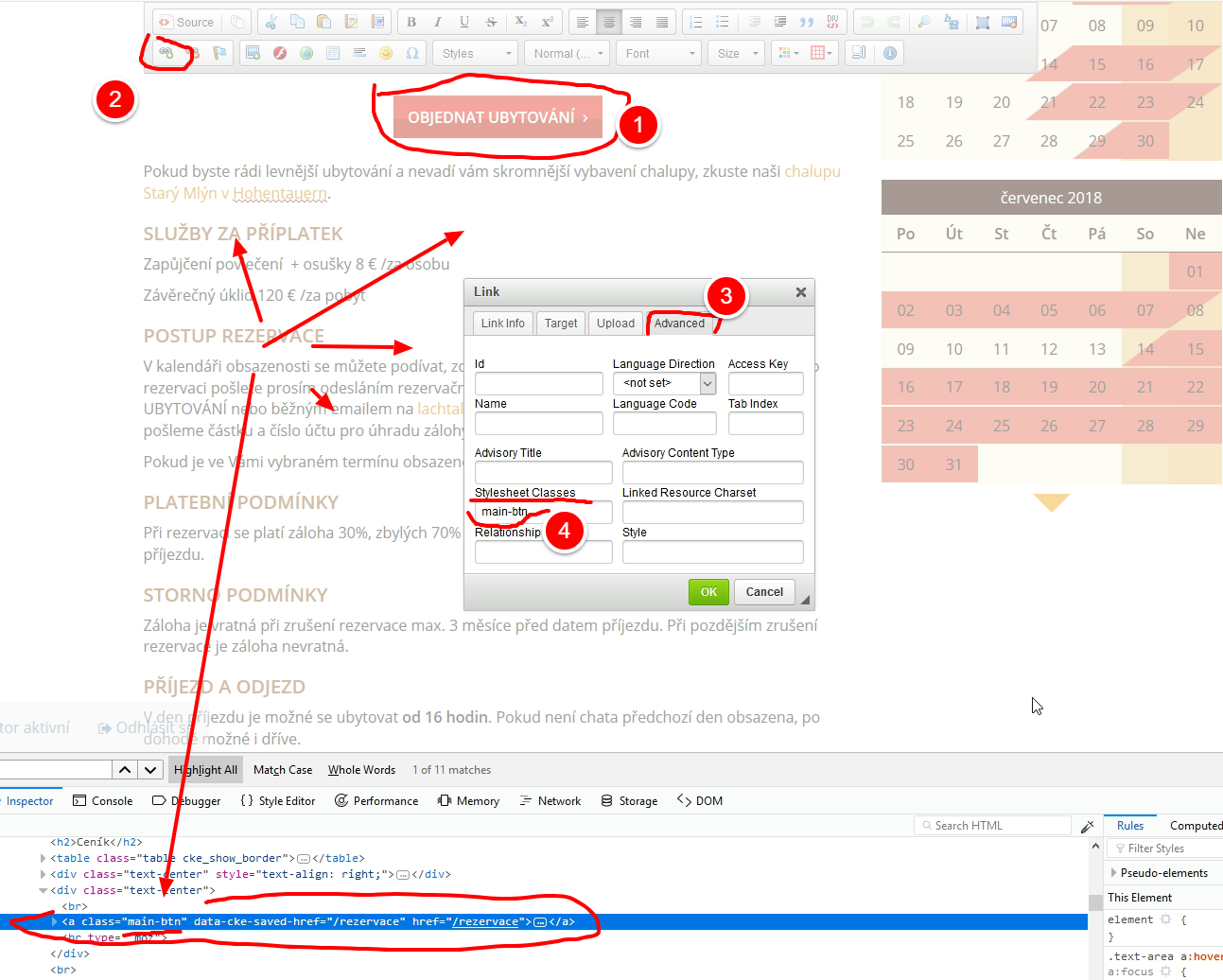Toggle Match Case in find bar

(x=283, y=770)
